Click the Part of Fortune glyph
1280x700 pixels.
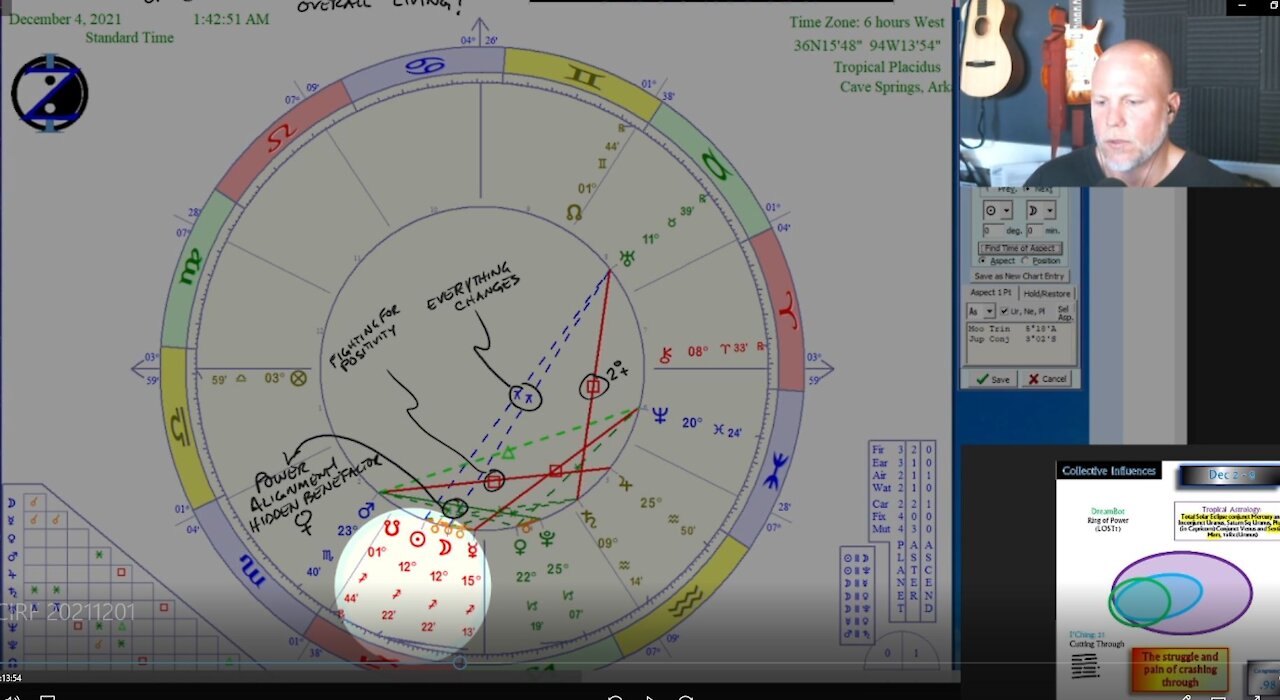(297, 379)
